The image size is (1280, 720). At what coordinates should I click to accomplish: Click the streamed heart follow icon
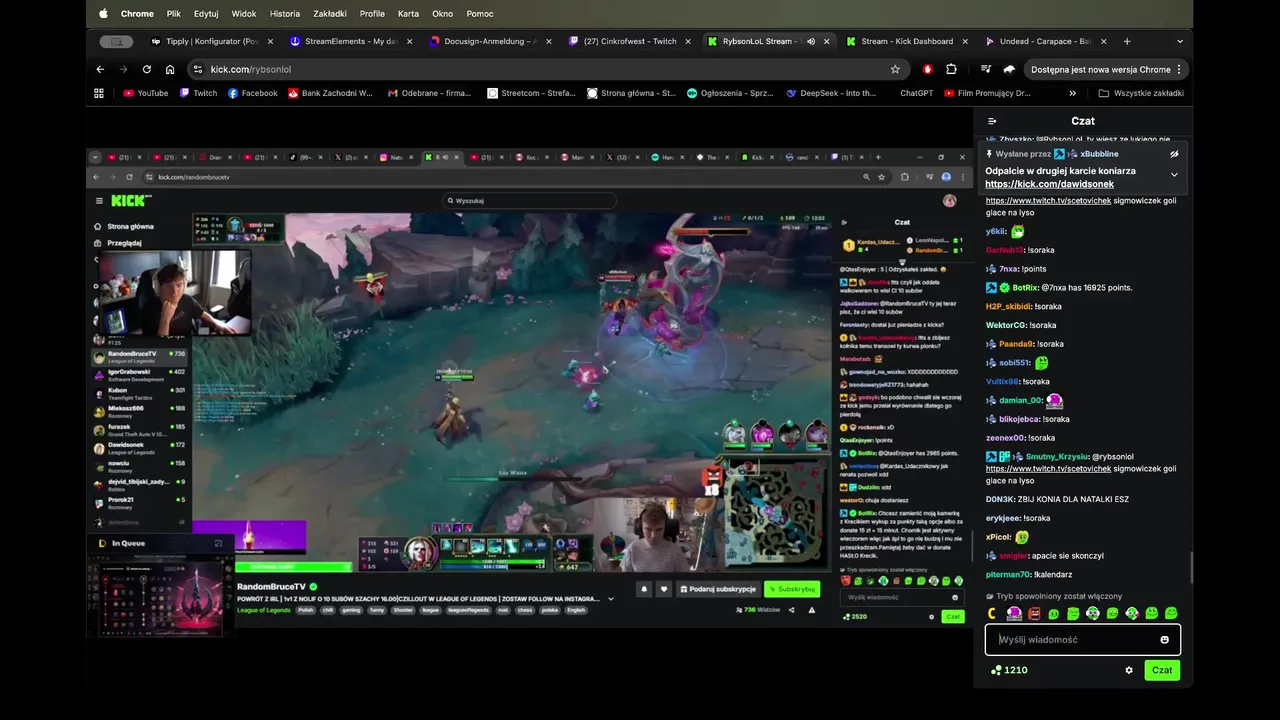point(663,589)
